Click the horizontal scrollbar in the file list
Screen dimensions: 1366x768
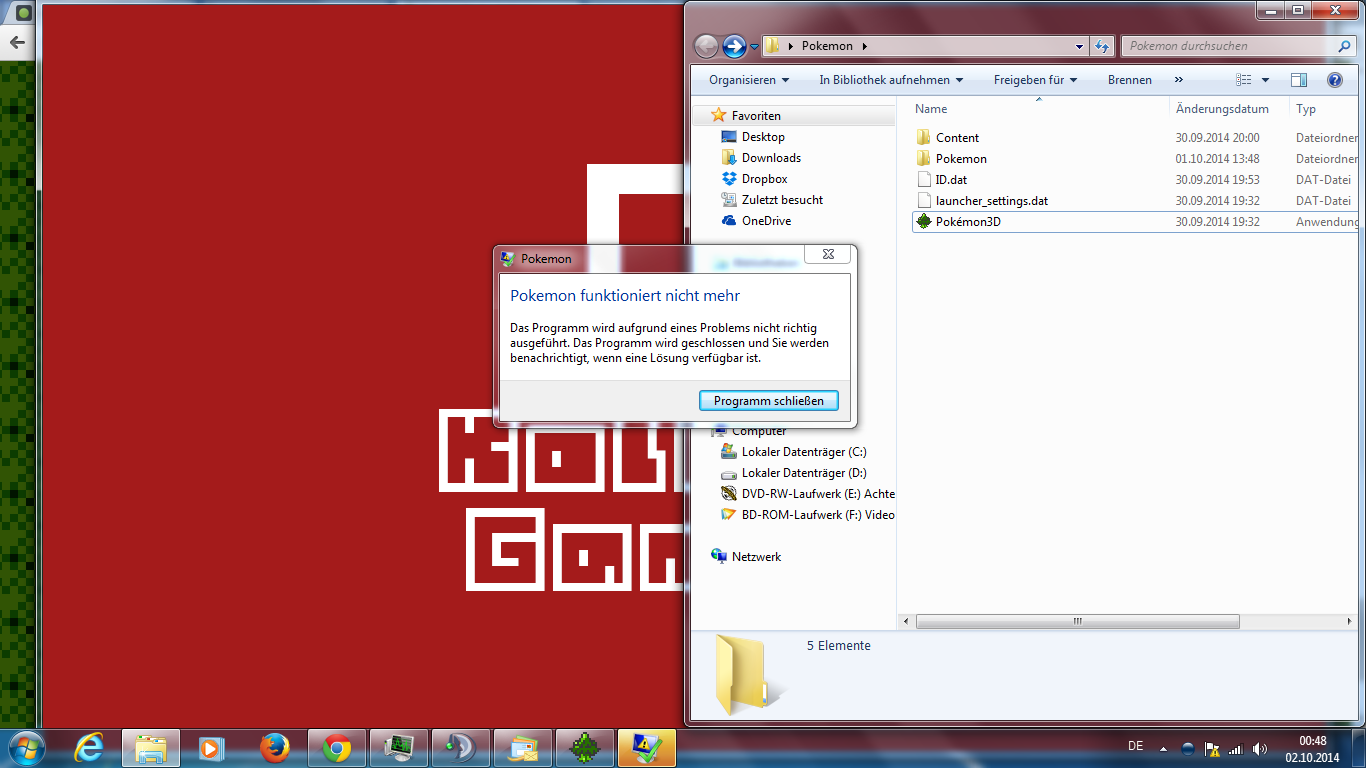pyautogui.click(x=1077, y=621)
